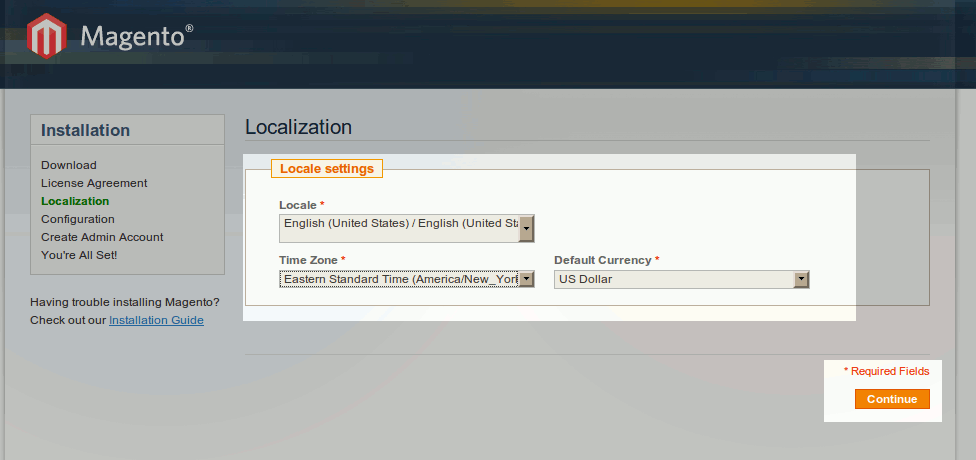
Task: Click the Localization page heading
Action: pyautogui.click(x=298, y=127)
